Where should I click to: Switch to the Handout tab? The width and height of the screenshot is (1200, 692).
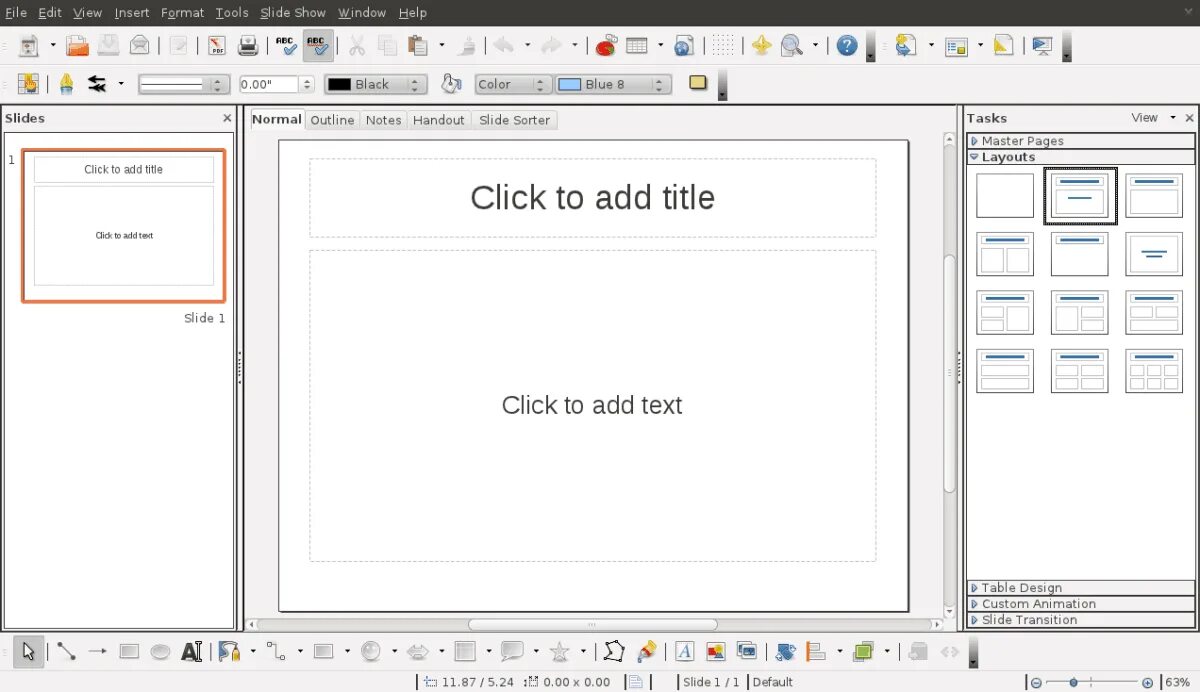438,120
